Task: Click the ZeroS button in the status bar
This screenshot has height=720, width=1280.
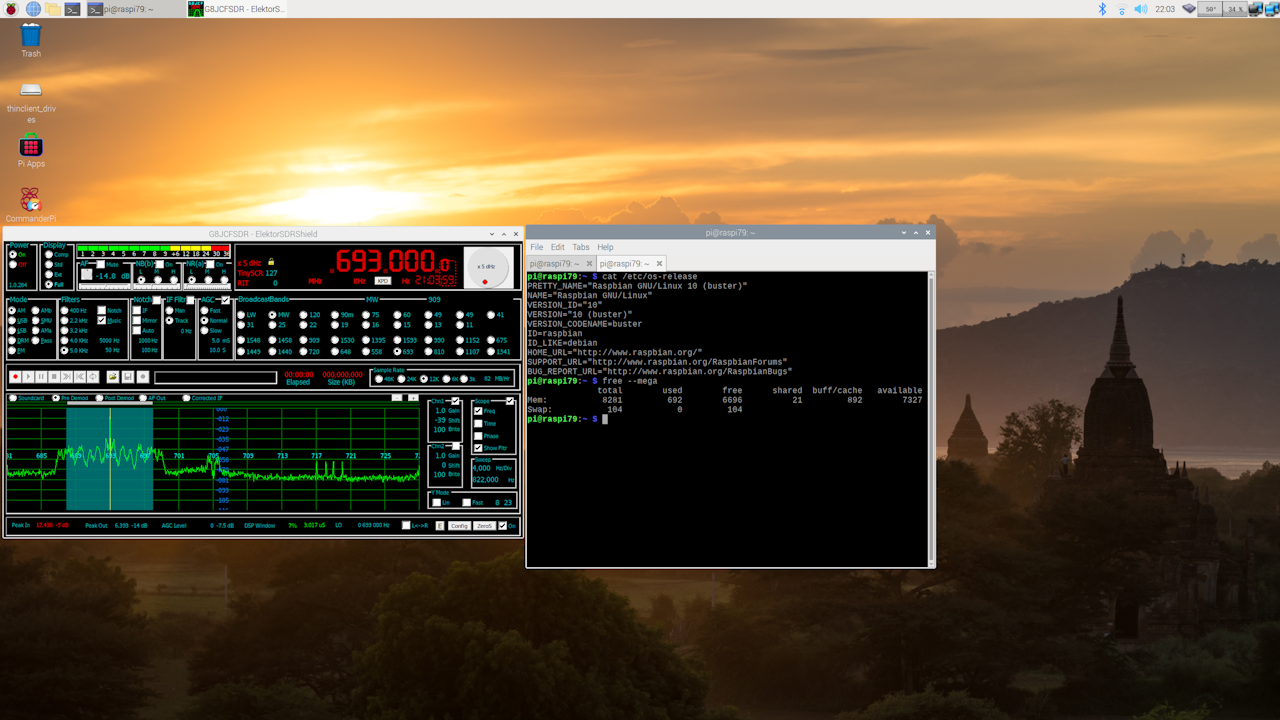Action: click(x=485, y=526)
